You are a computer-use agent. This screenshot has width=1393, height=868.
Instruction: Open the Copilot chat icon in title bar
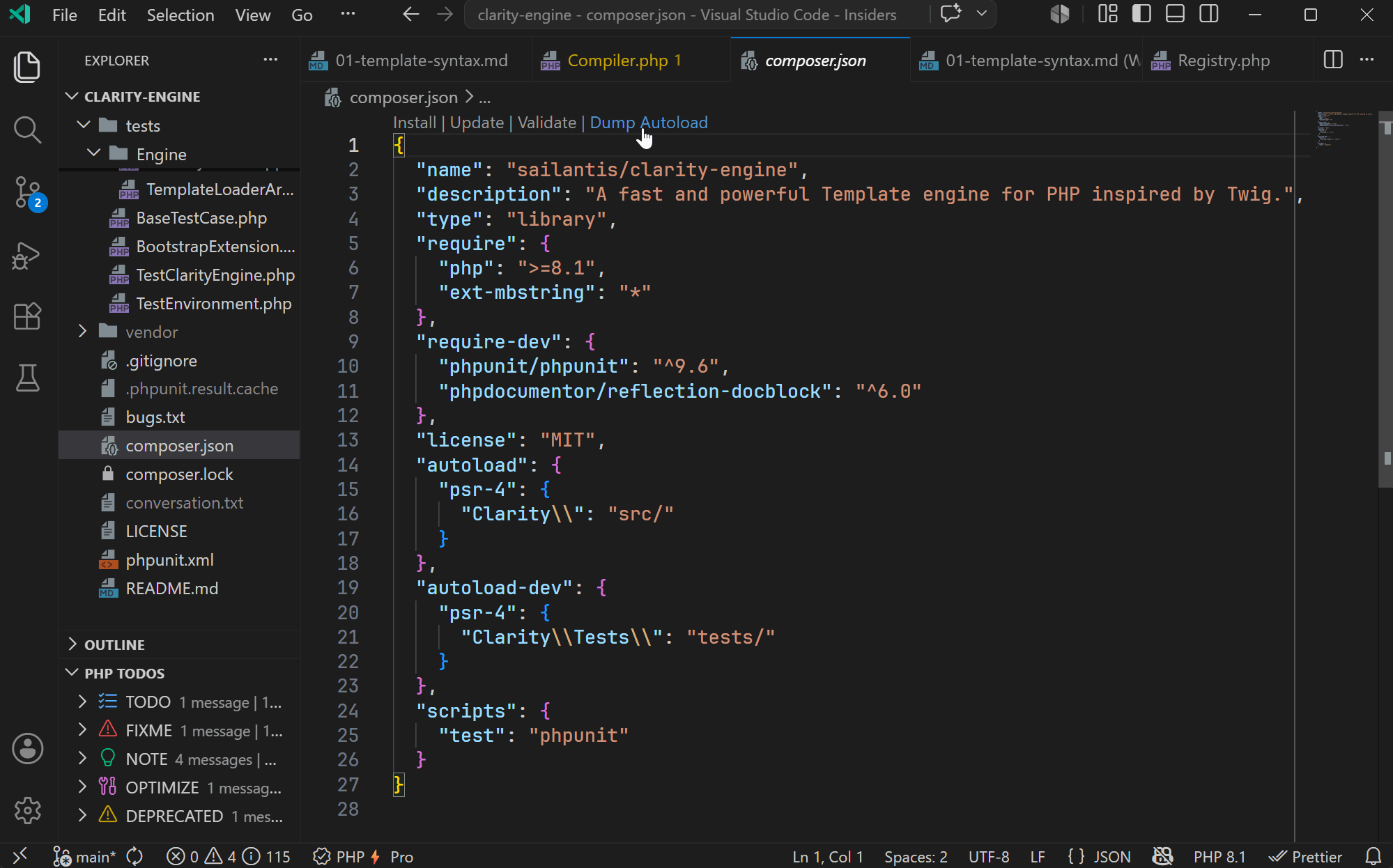click(951, 14)
